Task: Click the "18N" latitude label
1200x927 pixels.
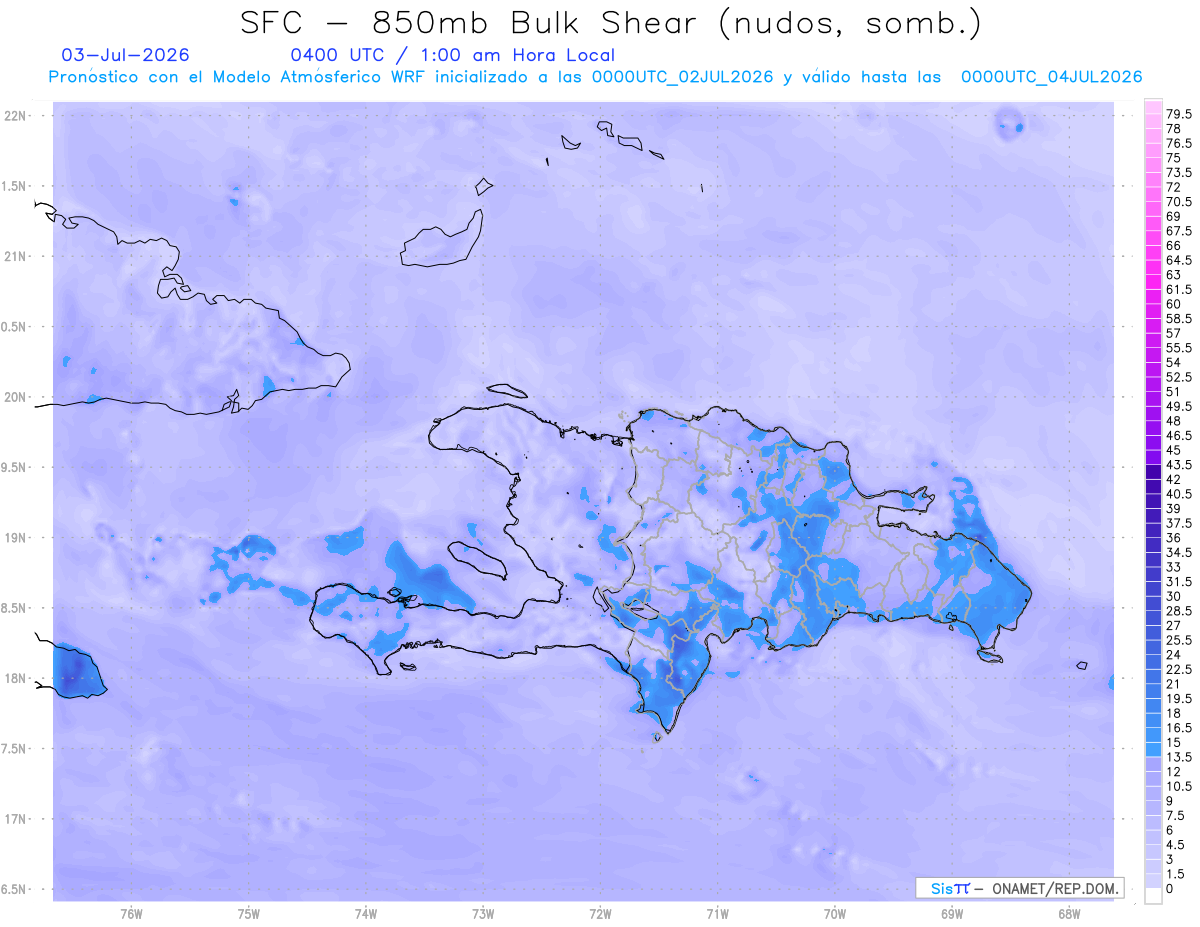Action: tap(16, 678)
